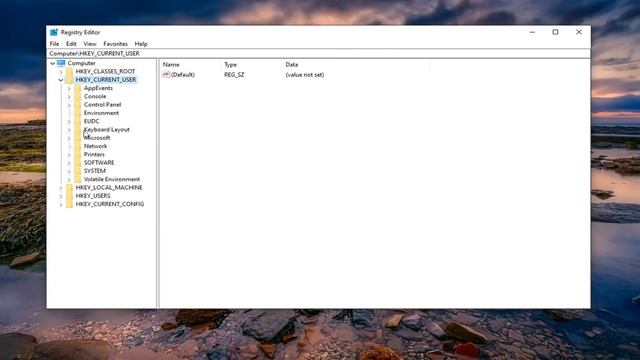
Task: Collapse HKEY_CURRENT_USER chevron
Action: [x=61, y=80]
